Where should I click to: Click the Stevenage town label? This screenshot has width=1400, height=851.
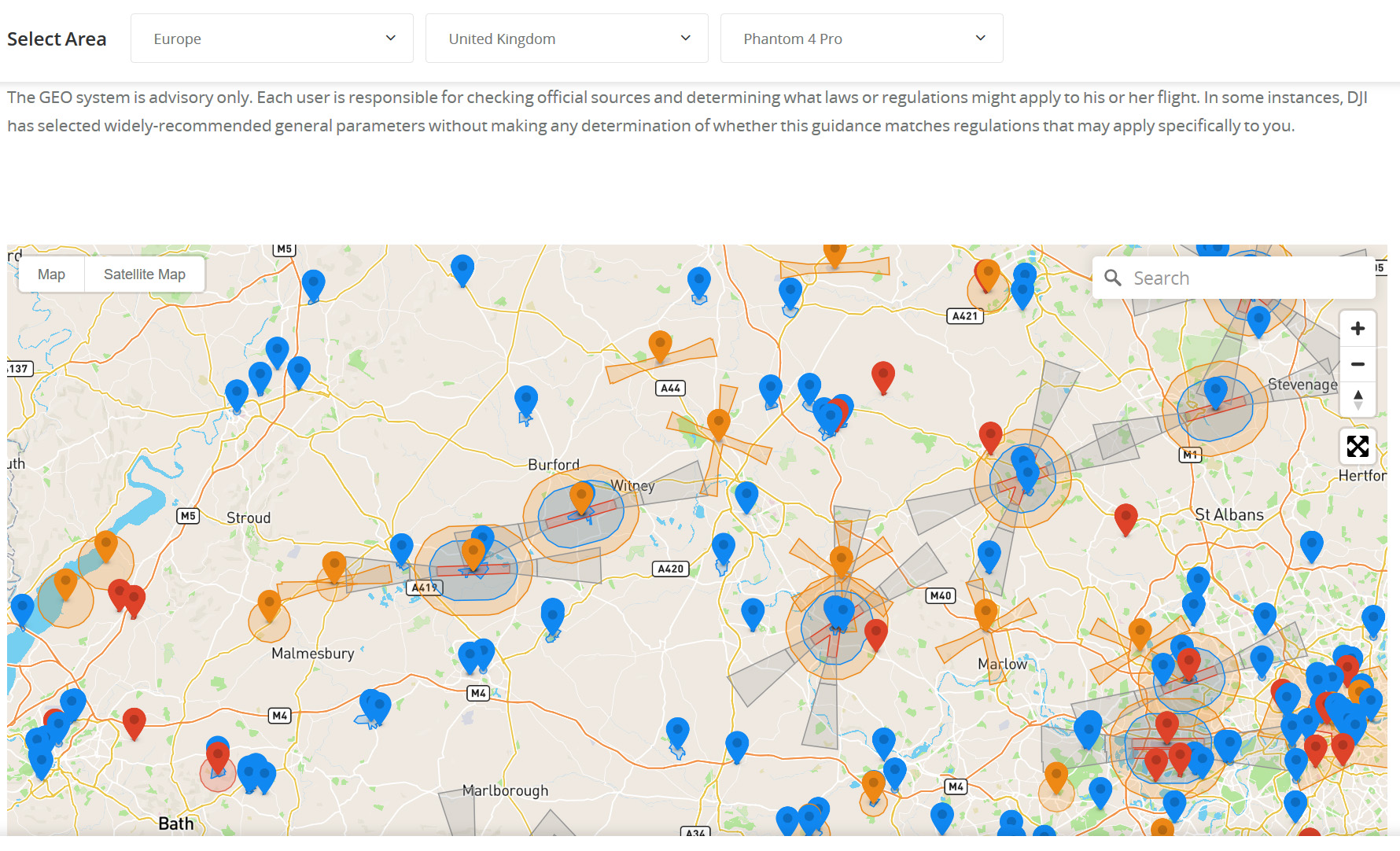[1302, 385]
